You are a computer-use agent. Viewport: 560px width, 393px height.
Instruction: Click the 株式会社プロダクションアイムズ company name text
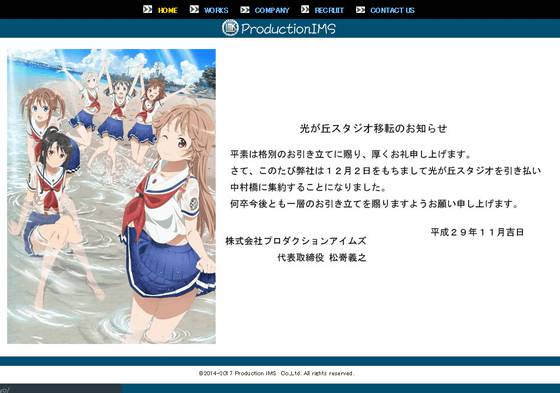[296, 241]
